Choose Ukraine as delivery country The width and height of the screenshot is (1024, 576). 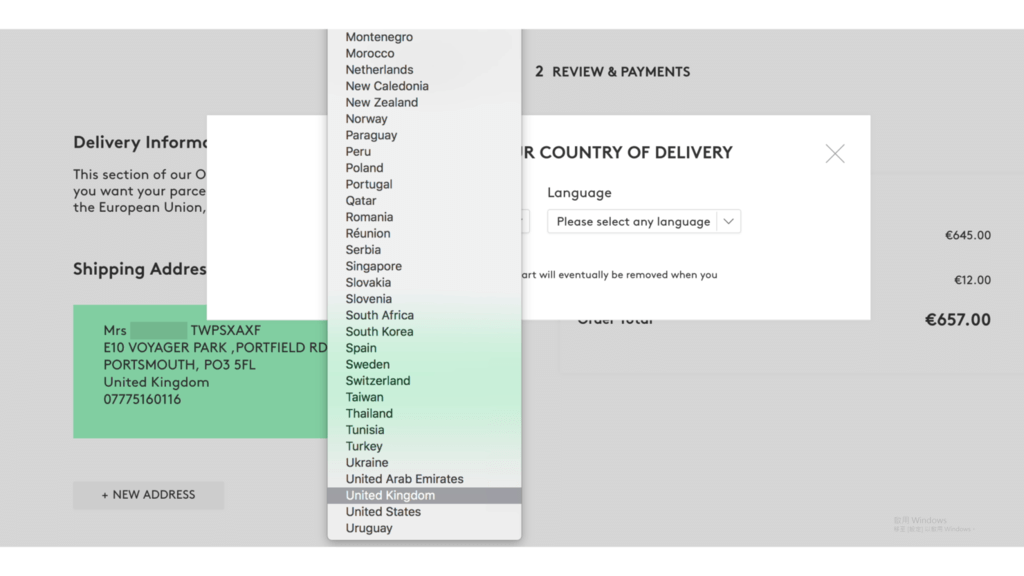pyautogui.click(x=424, y=462)
